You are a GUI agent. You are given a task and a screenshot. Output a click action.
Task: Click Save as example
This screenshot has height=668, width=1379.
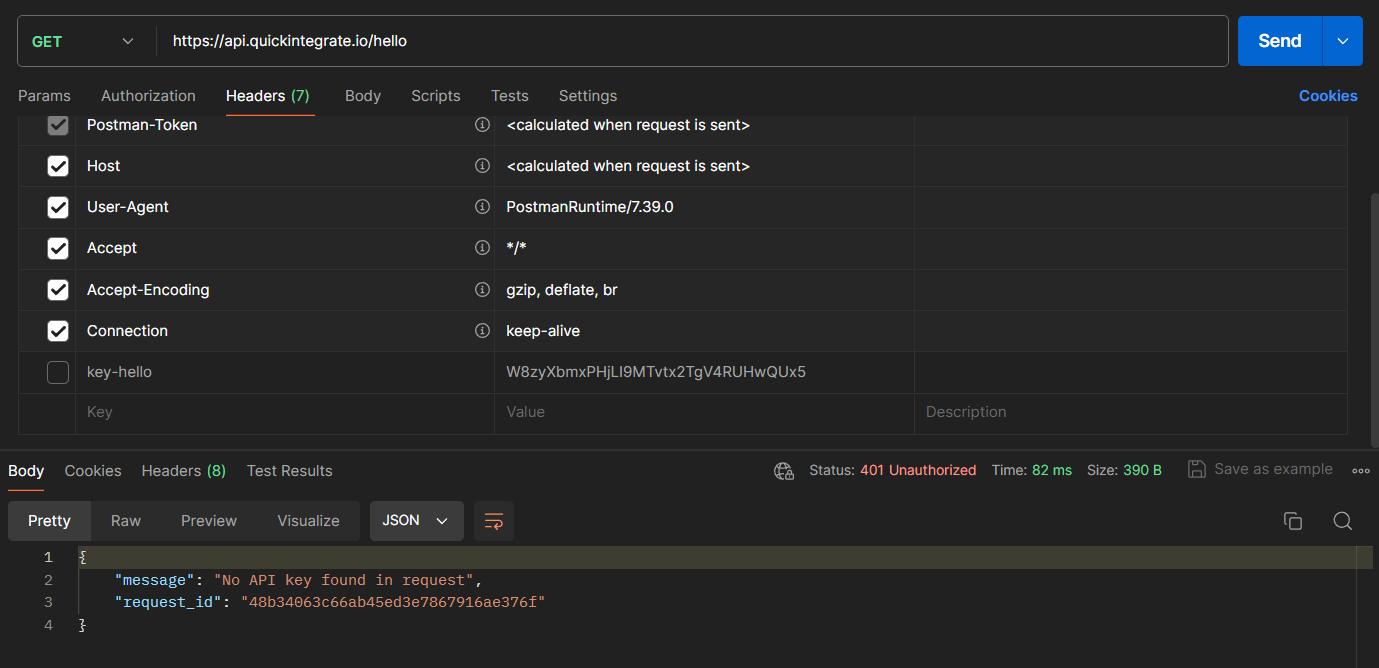[x=1273, y=469]
